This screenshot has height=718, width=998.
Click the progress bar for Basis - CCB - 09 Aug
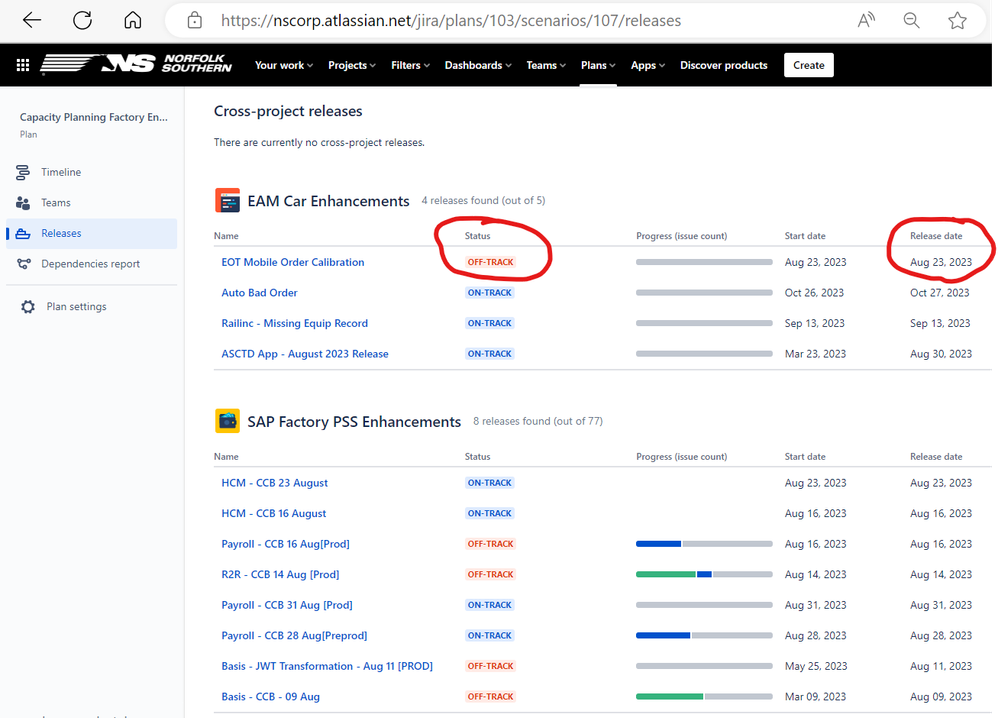[704, 696]
